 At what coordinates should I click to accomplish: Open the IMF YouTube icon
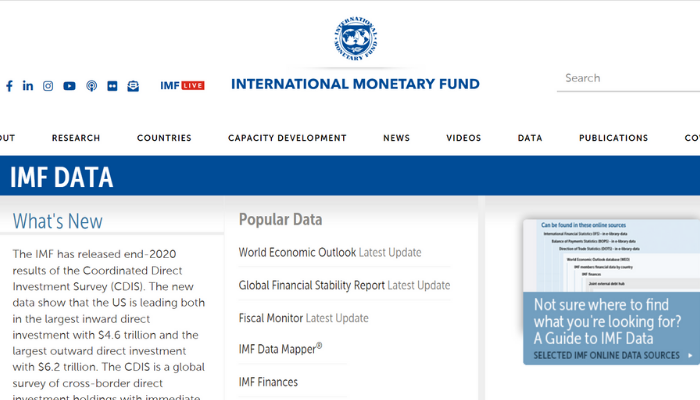[69, 86]
